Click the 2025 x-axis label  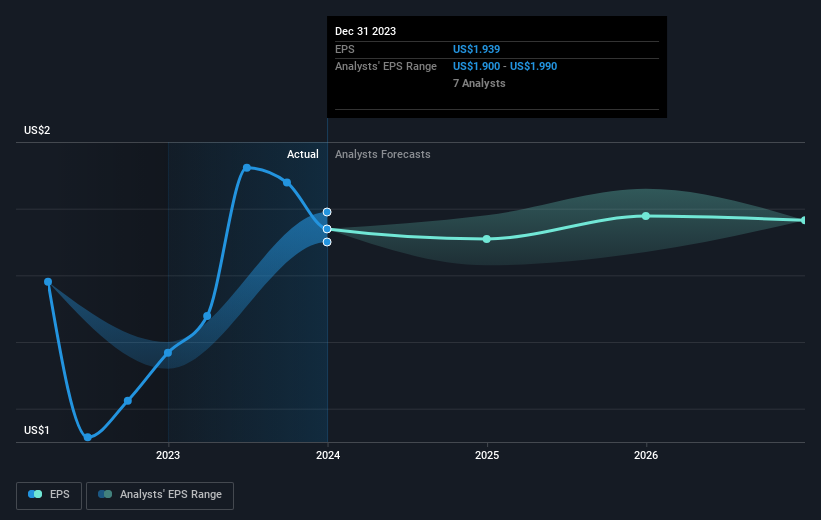coord(487,455)
